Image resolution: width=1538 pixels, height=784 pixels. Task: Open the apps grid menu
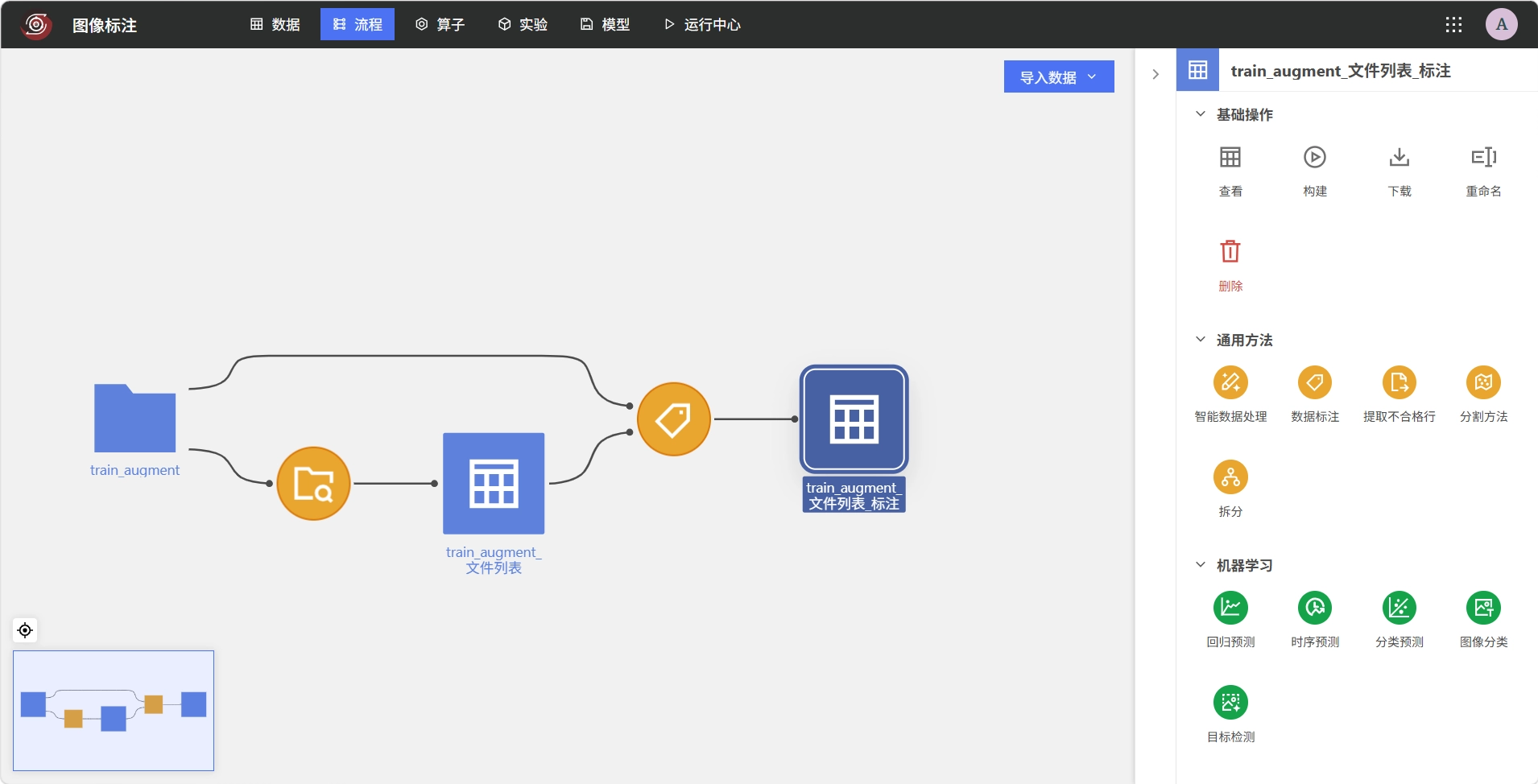point(1453,24)
